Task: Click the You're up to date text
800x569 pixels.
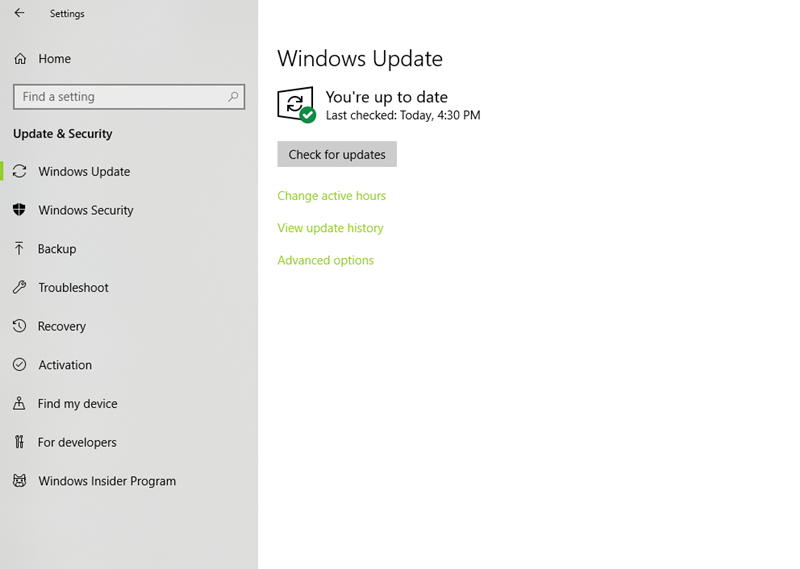Action: tap(387, 97)
